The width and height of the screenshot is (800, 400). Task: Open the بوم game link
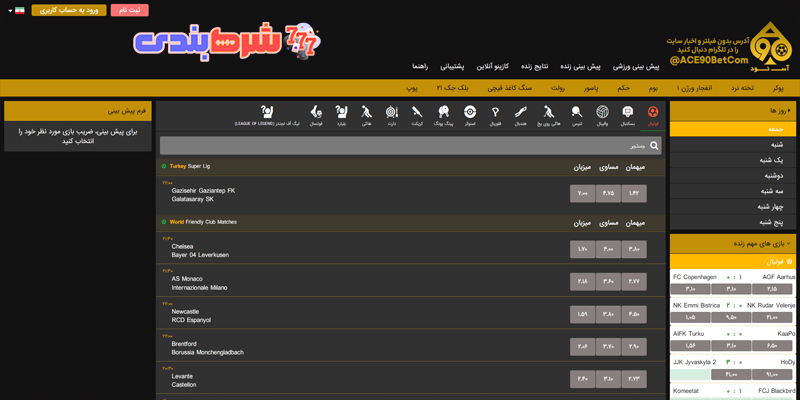[654, 88]
